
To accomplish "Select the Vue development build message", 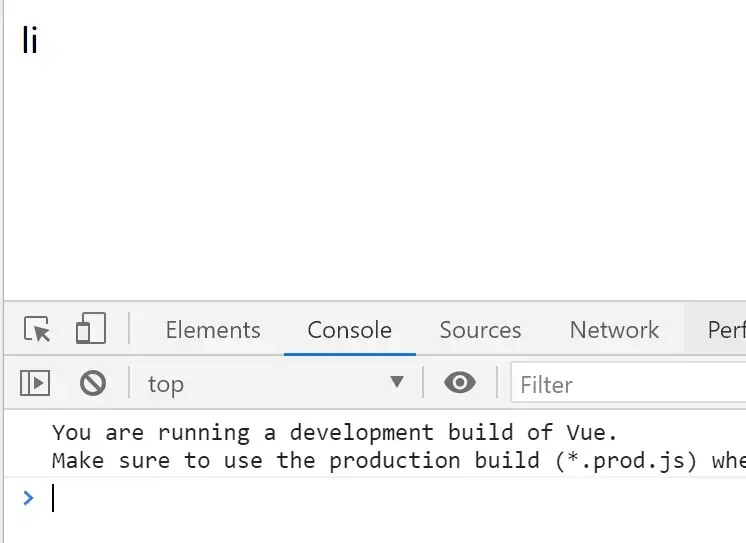I will [334, 433].
